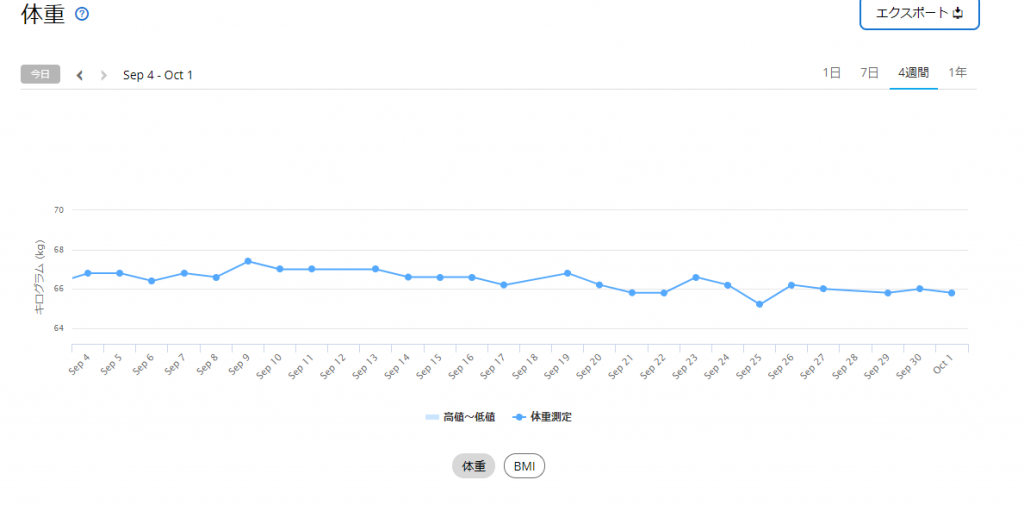Image resolution: width=1024 pixels, height=505 pixels.
Task: Click the Sep 19 data point
Action: (x=568, y=273)
